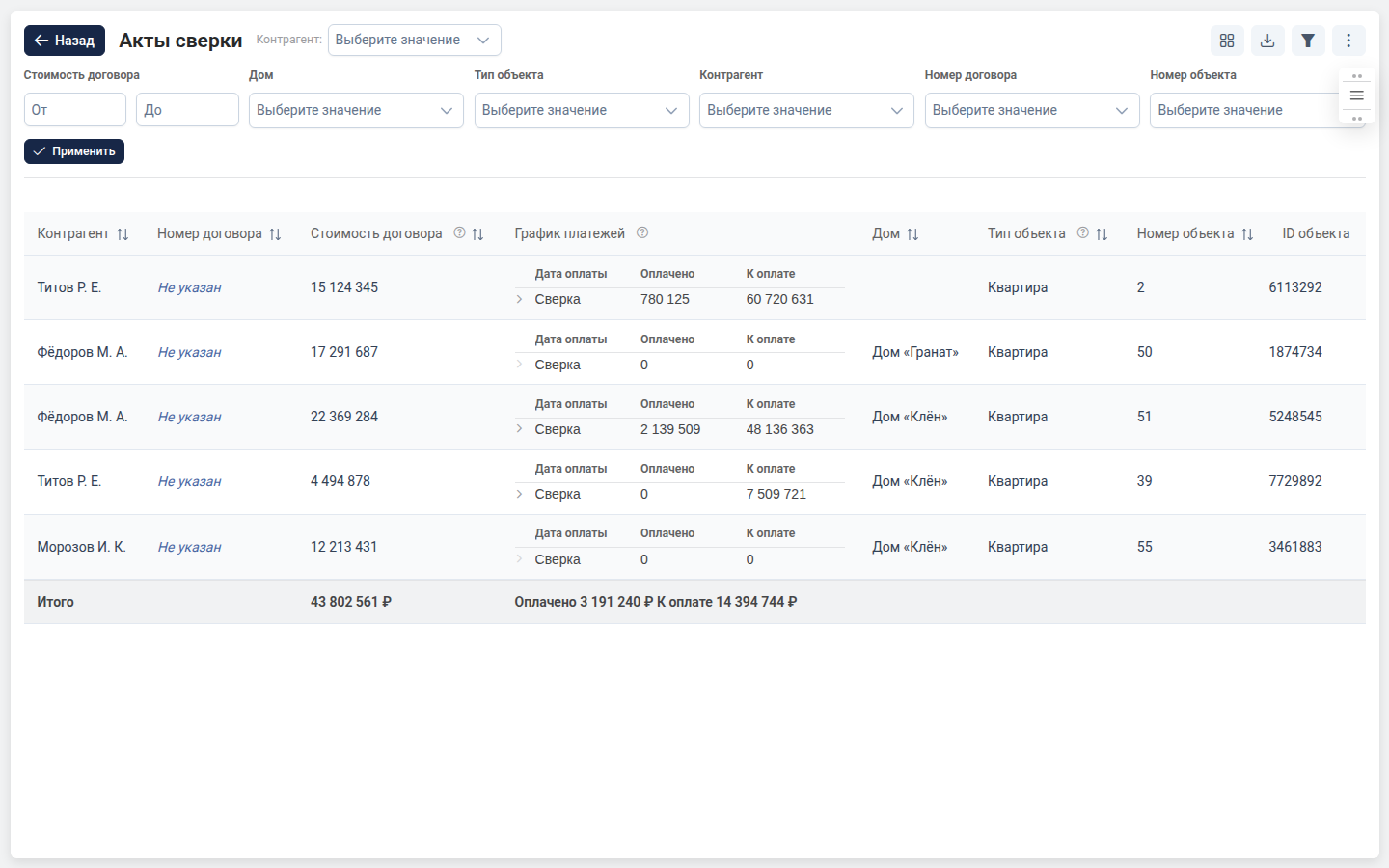Click the Применить apply button
The width and height of the screenshot is (1389, 868).
pos(74,151)
